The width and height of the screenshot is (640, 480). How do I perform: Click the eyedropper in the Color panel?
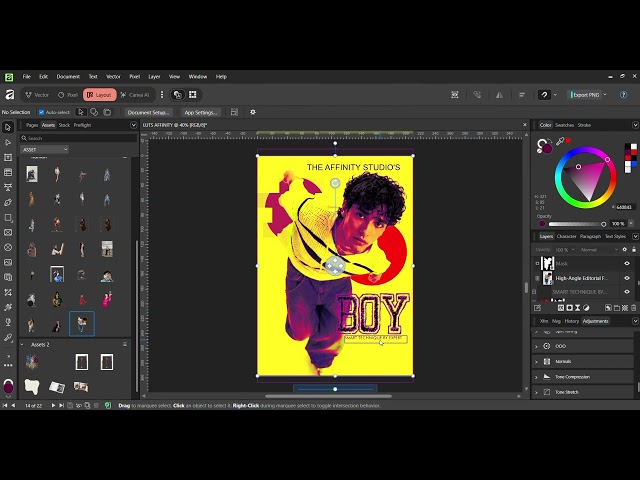tap(560, 141)
